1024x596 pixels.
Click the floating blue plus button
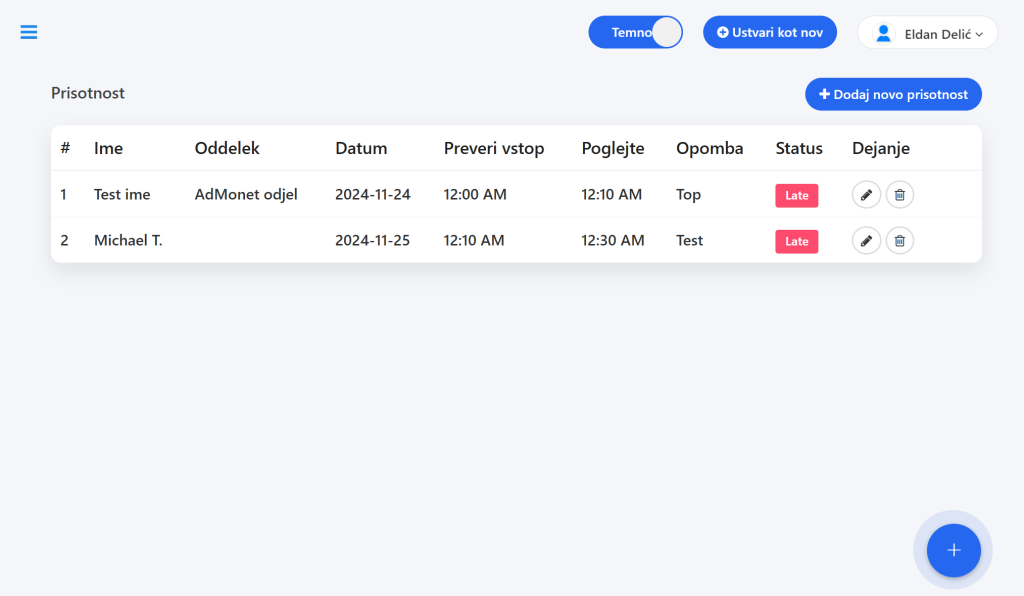(953, 550)
